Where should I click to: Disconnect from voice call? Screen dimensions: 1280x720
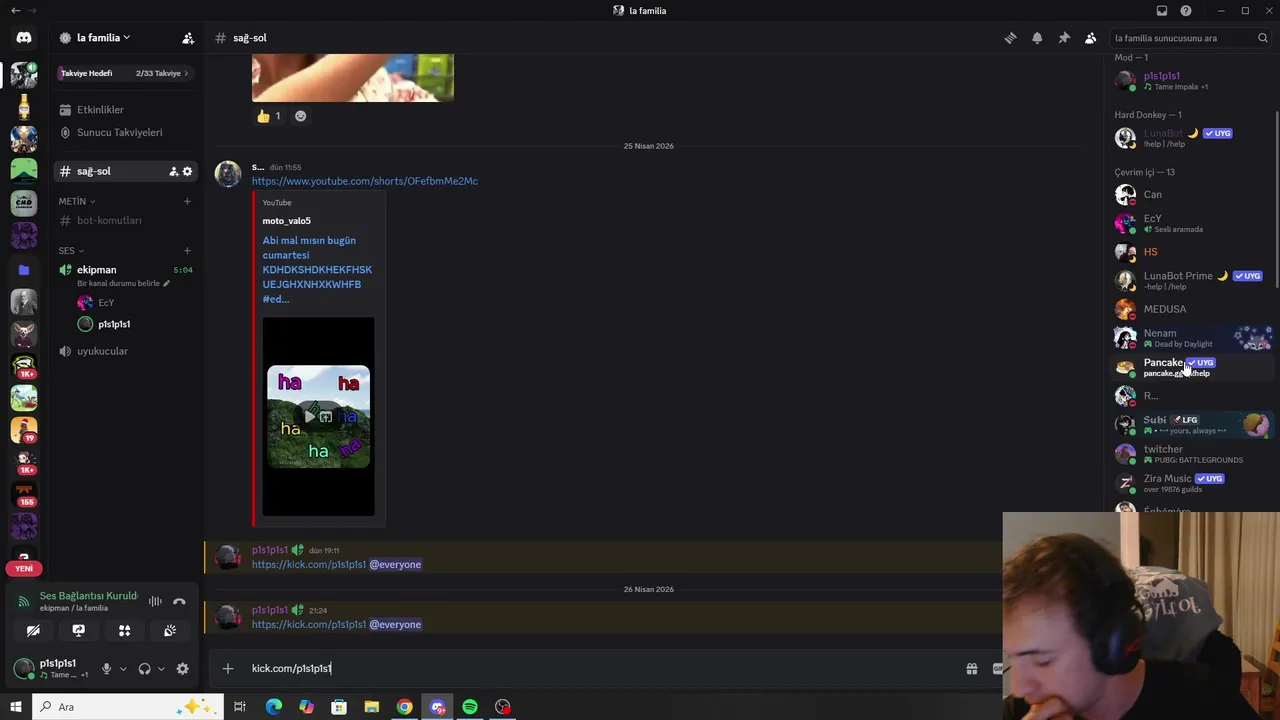pos(179,601)
